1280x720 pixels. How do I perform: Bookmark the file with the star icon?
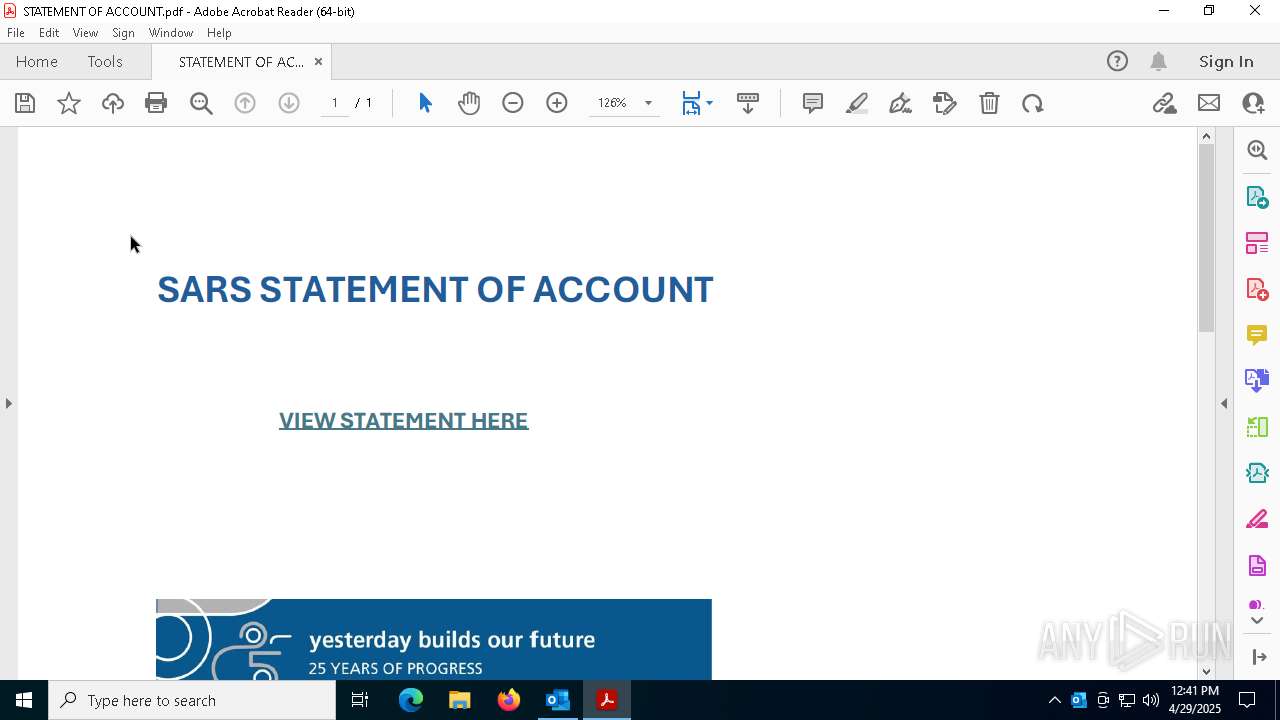click(69, 103)
